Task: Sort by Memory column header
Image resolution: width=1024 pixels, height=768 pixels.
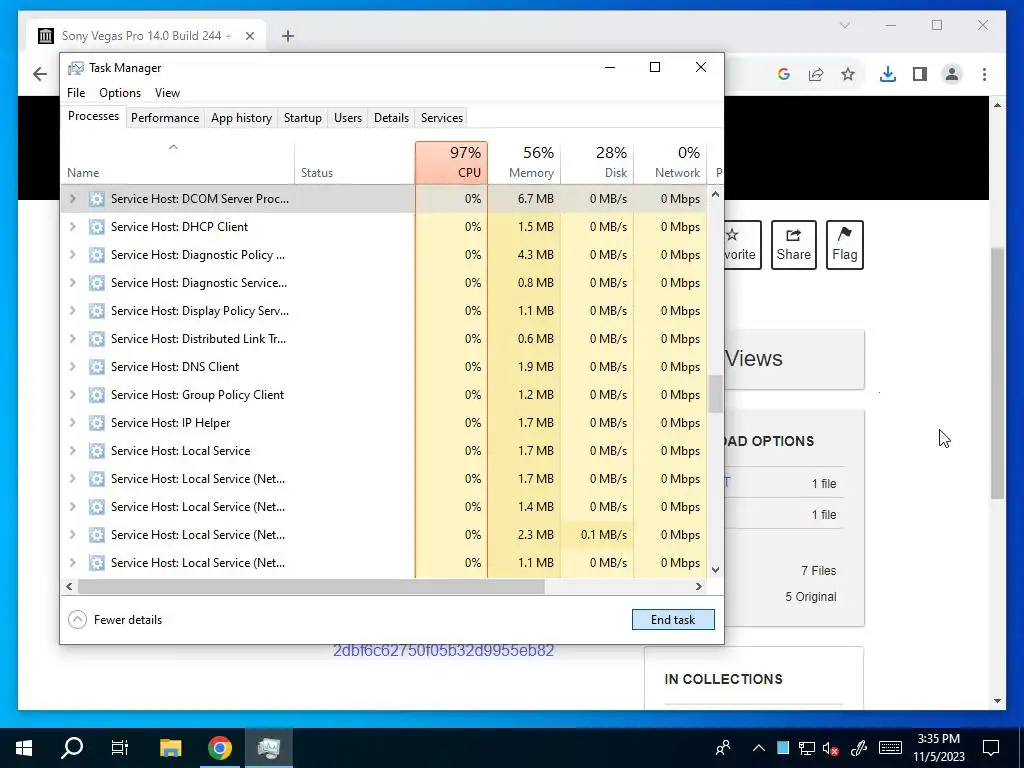Action: 524,162
